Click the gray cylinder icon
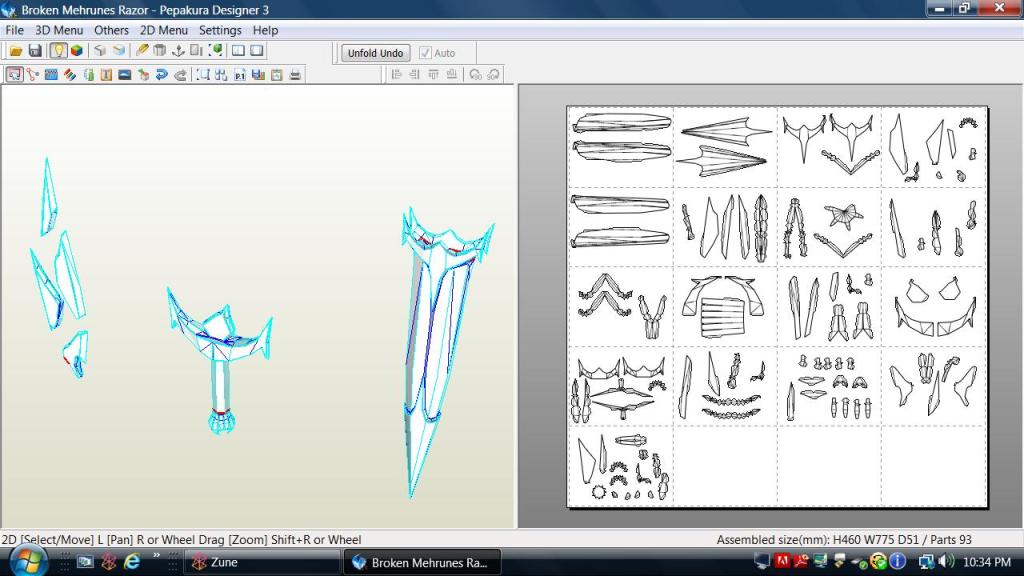This screenshot has height=576, width=1024. 159,50
